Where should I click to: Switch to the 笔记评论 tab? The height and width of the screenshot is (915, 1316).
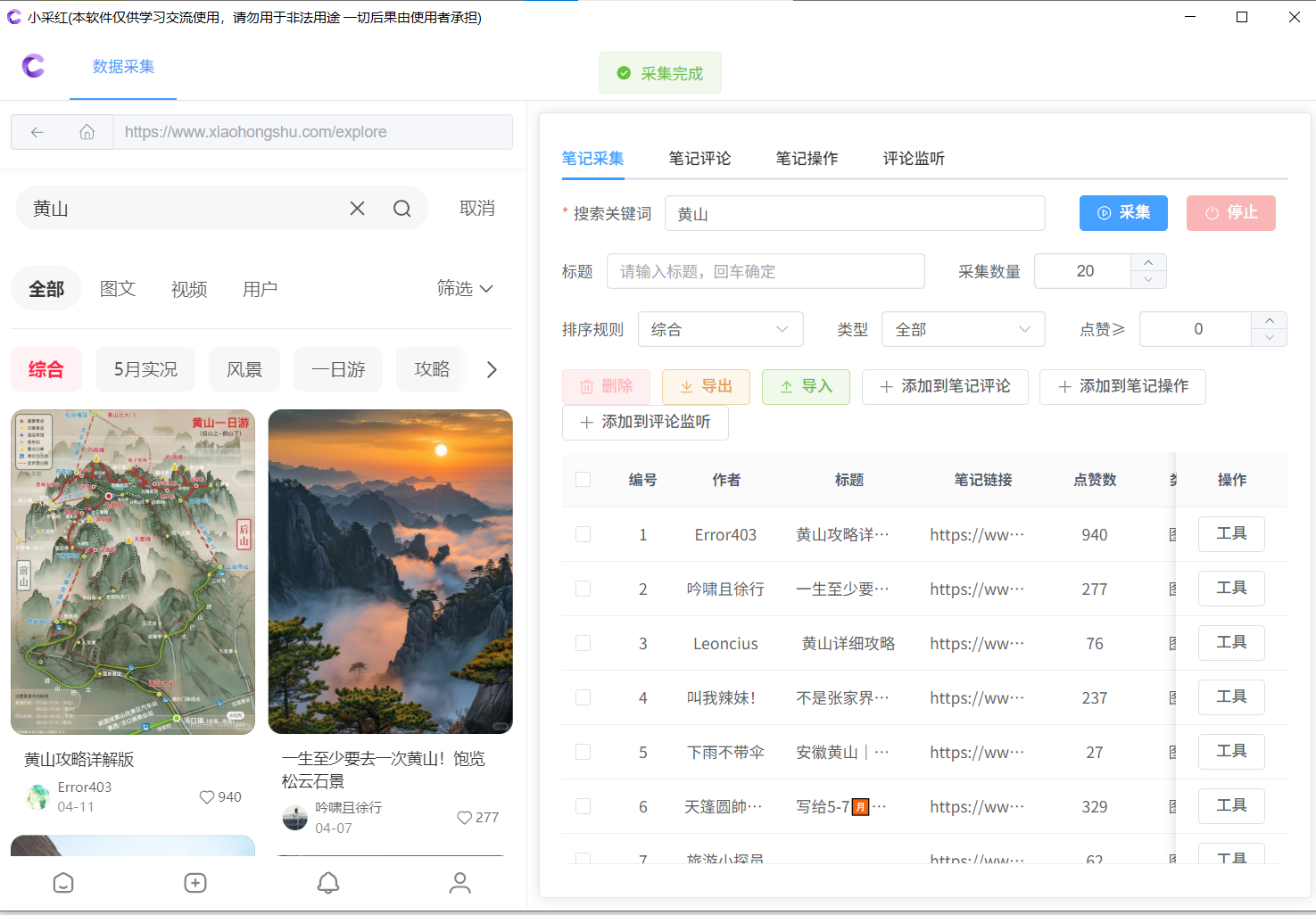pyautogui.click(x=699, y=158)
